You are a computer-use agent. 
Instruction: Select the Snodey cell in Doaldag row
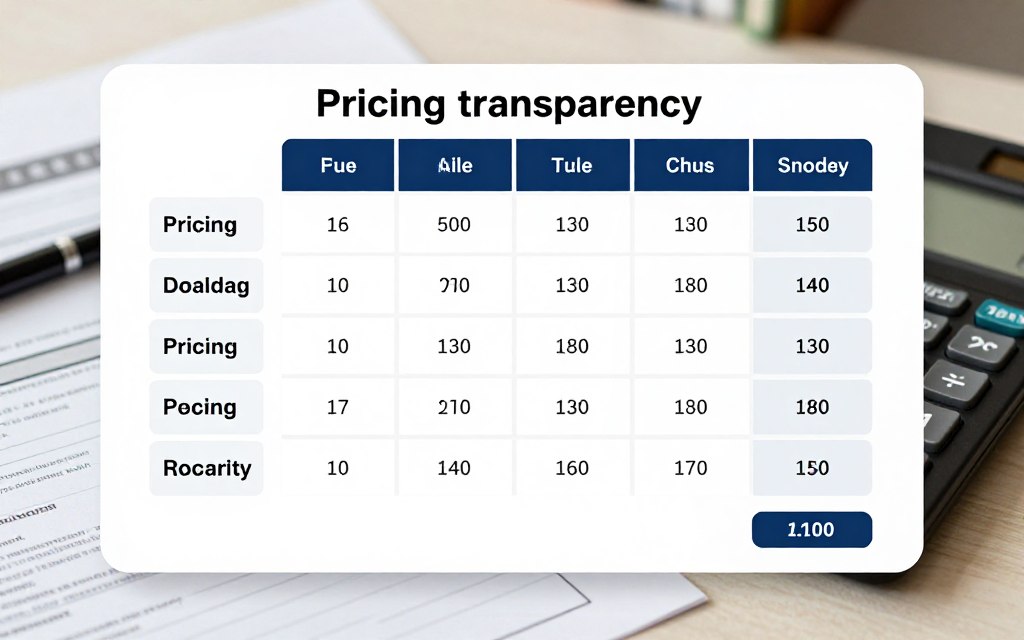point(812,286)
